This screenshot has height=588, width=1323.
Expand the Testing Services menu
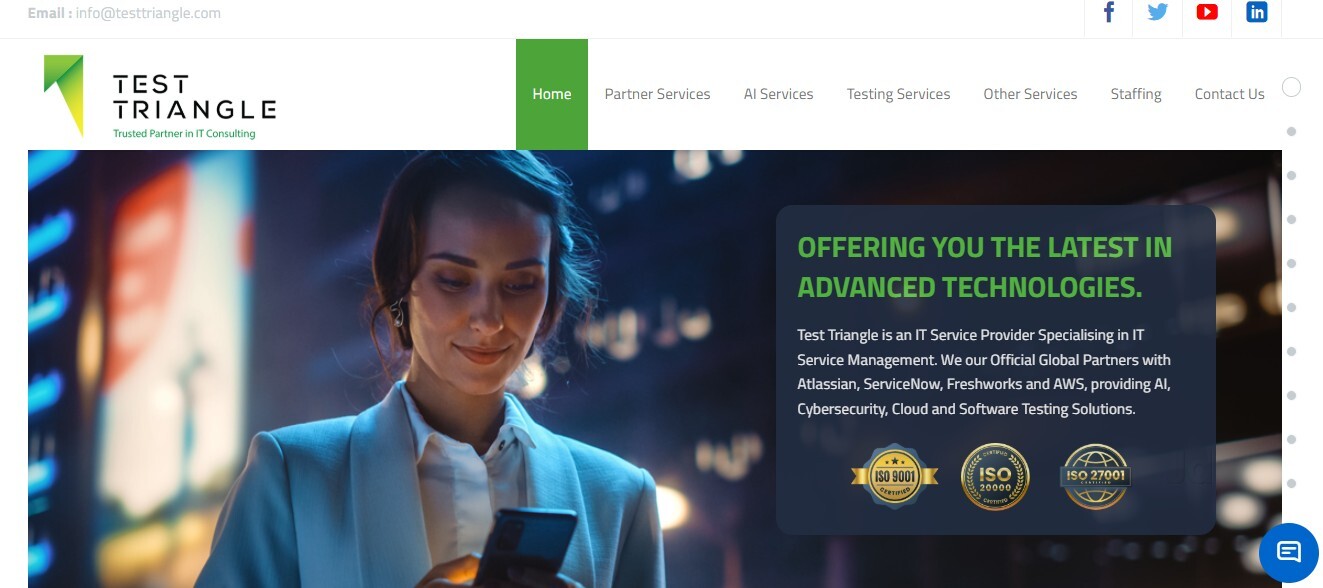898,94
